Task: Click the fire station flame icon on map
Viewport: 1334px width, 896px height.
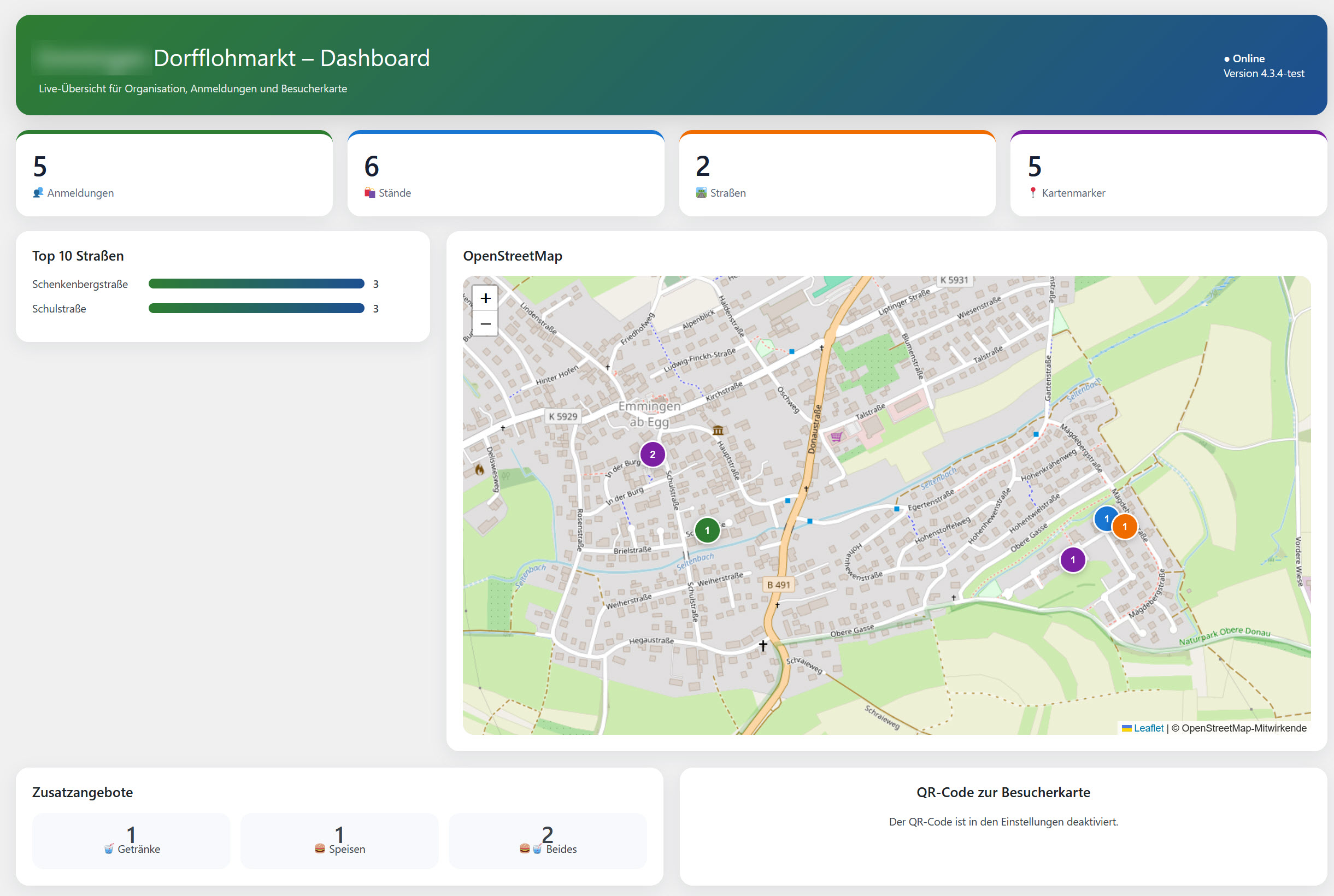Action: (x=479, y=469)
